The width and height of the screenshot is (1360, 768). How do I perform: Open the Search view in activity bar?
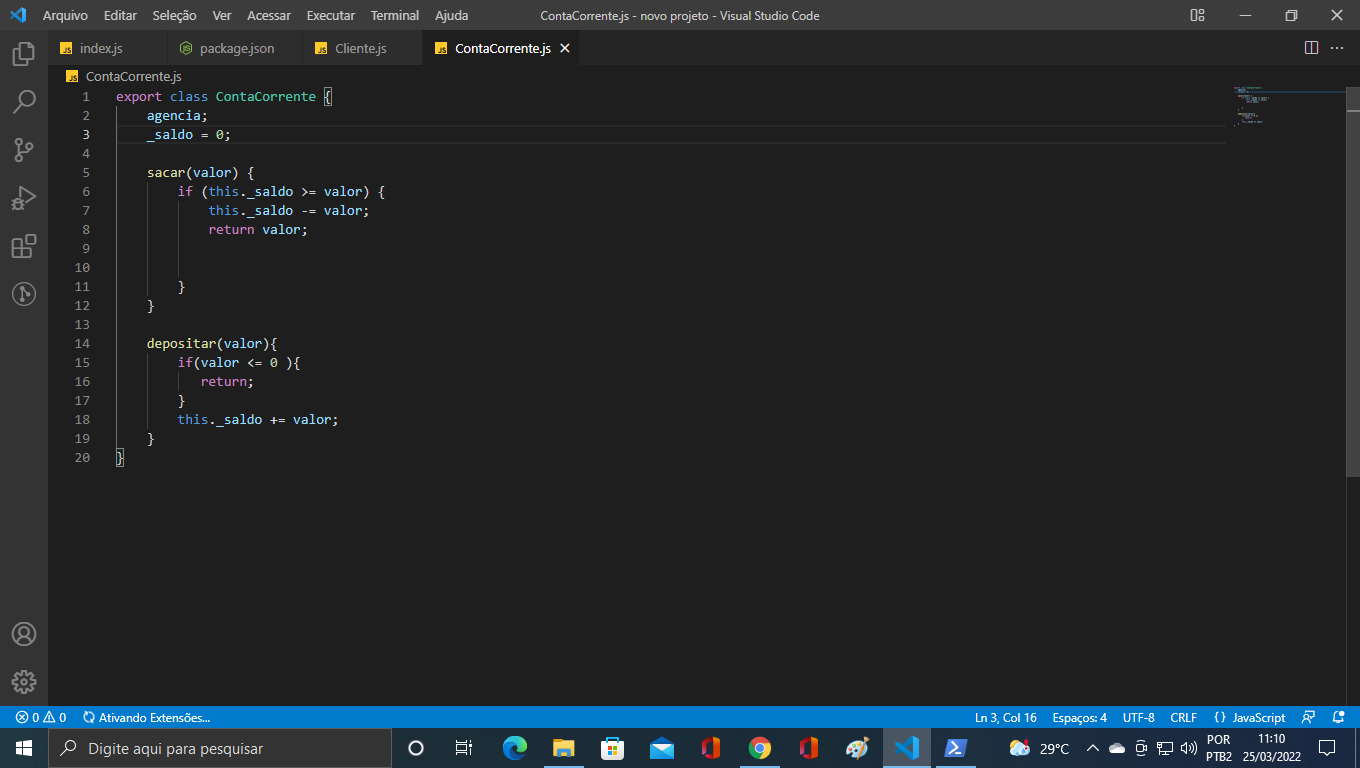pyautogui.click(x=24, y=101)
